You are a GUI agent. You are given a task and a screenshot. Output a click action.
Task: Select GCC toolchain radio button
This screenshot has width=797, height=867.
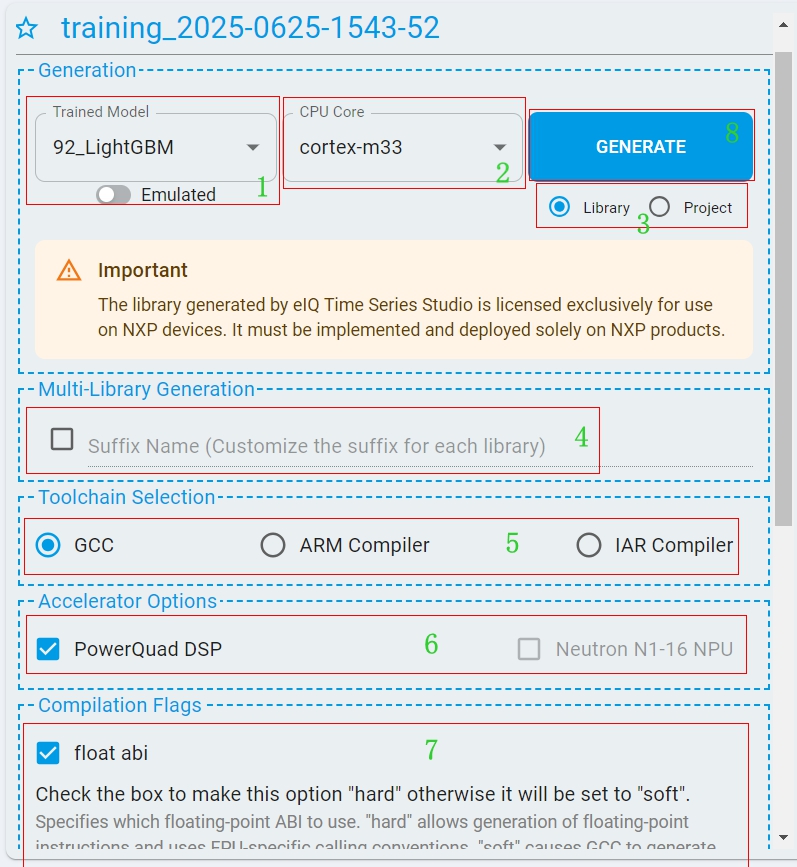[48, 545]
